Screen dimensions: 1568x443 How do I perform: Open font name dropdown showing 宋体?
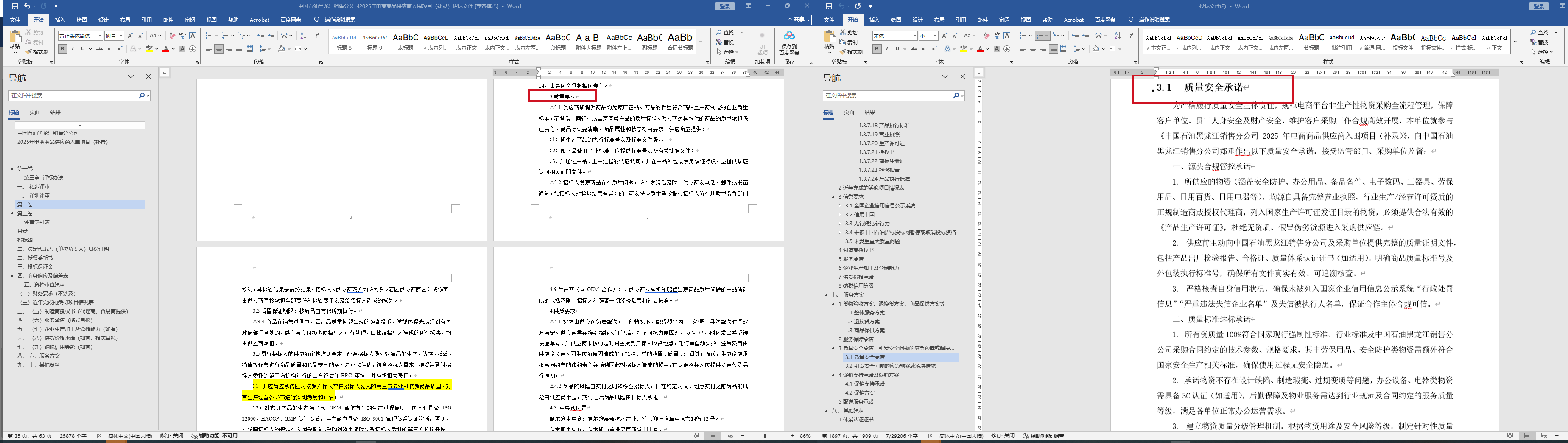coord(914,36)
